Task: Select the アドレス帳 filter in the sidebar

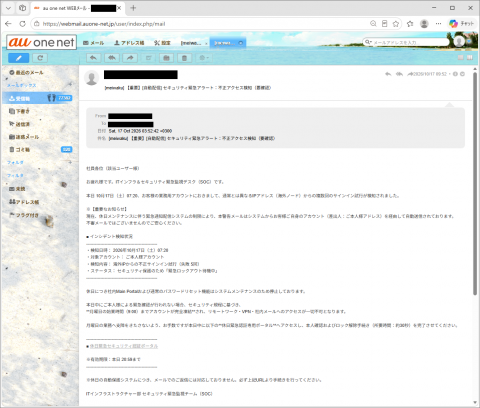Action: 24,202
